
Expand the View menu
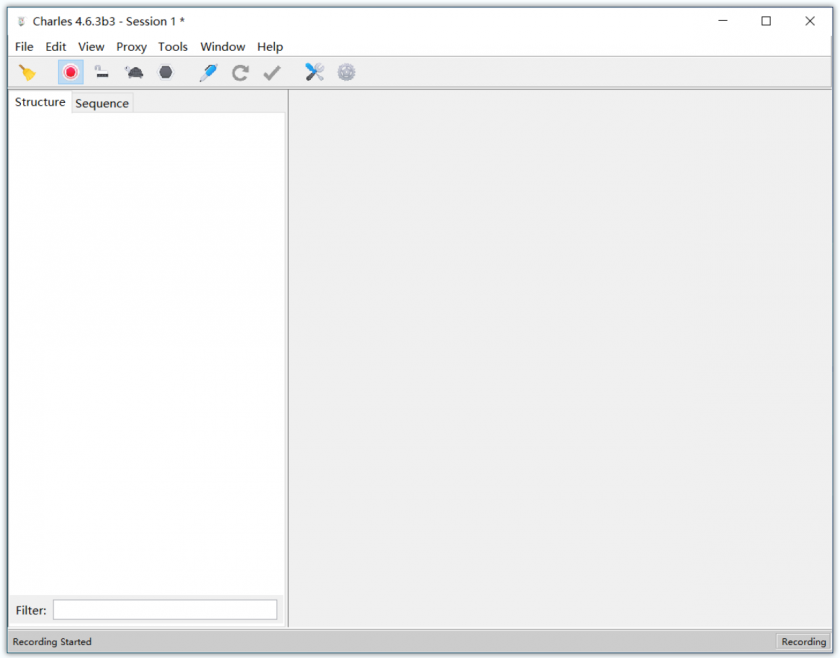tap(91, 47)
